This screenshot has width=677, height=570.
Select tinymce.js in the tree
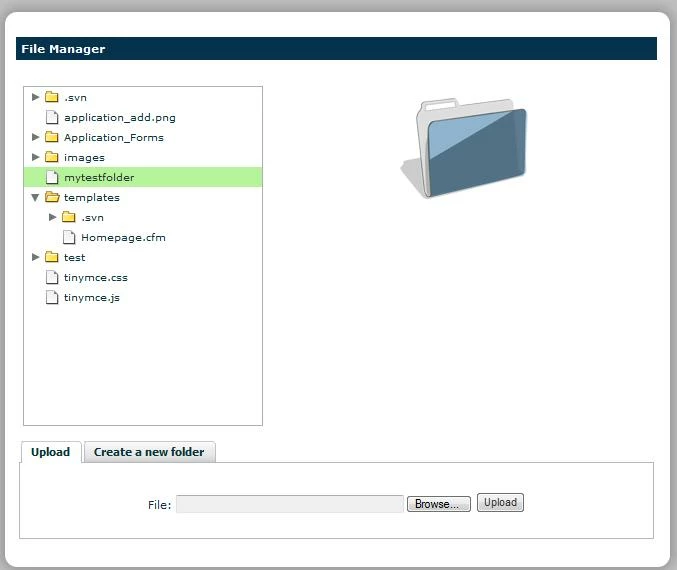point(92,298)
